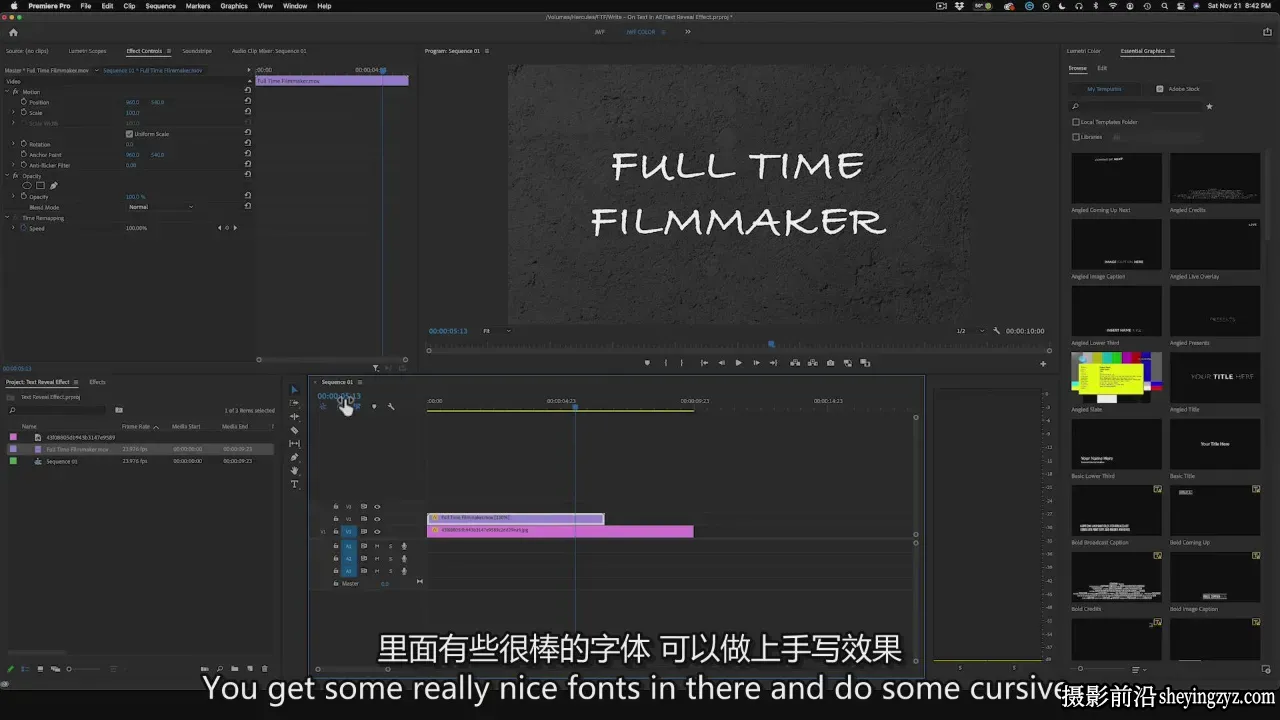Create an ellipse mask under Opacity
This screenshot has width=1280, height=720.
[27, 186]
